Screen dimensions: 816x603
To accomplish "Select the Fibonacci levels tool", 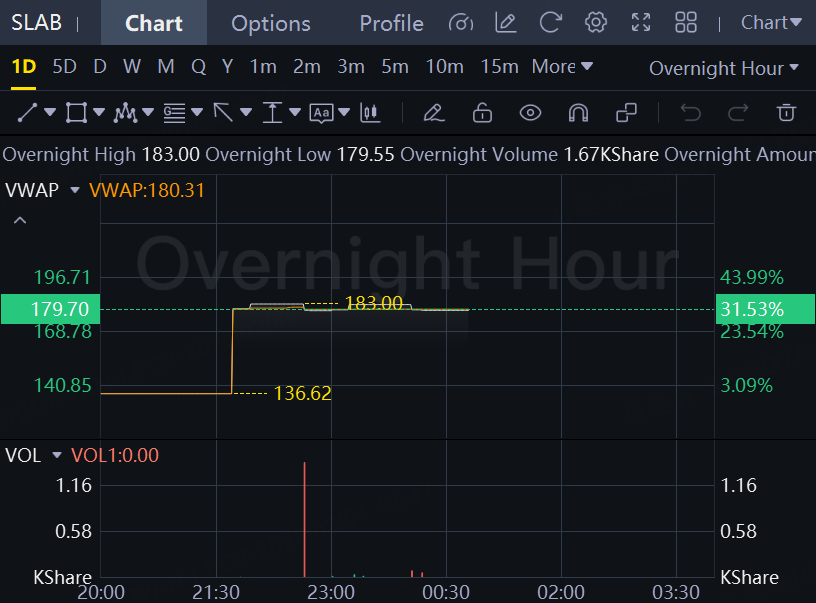I will click(x=174, y=112).
